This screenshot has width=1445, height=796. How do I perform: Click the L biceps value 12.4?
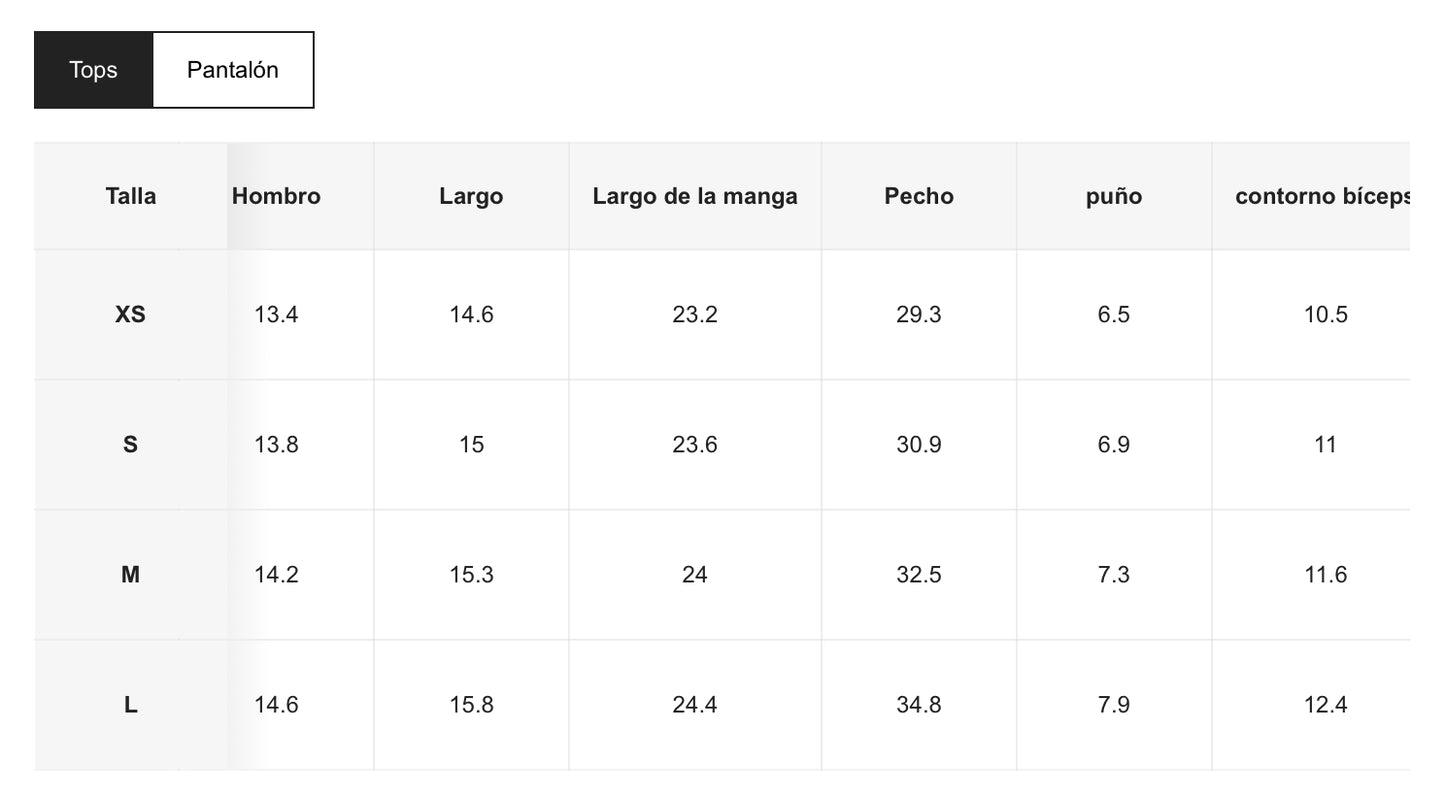pyautogui.click(x=1326, y=705)
